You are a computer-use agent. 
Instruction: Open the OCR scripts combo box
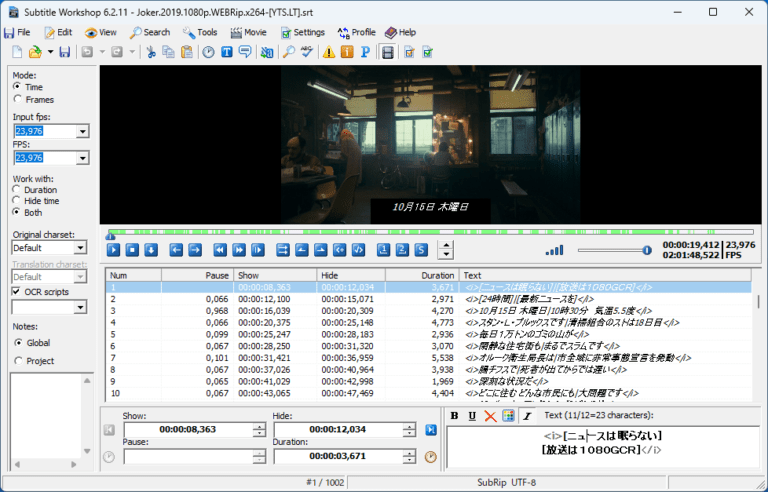(x=80, y=307)
